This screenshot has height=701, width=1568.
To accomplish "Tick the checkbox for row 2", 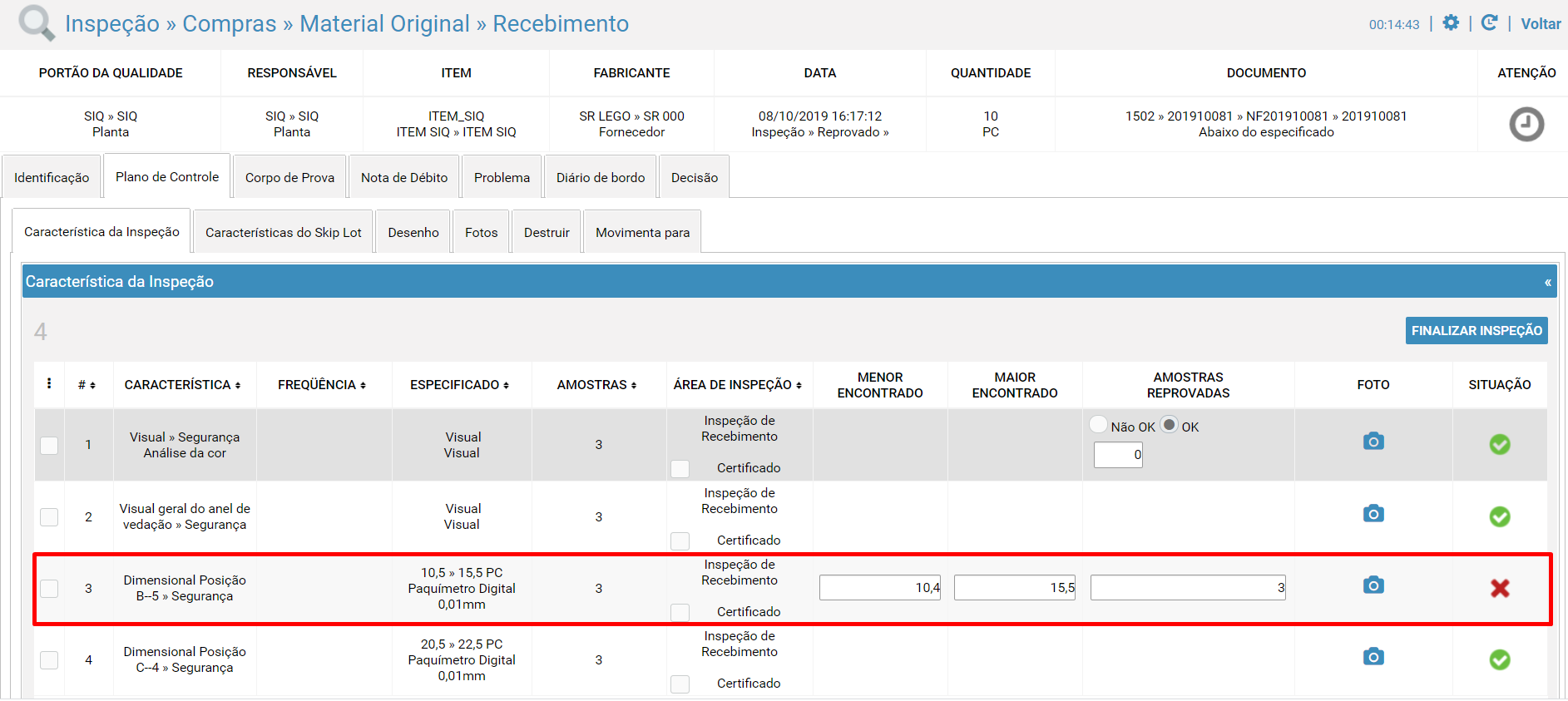I will 49,517.
